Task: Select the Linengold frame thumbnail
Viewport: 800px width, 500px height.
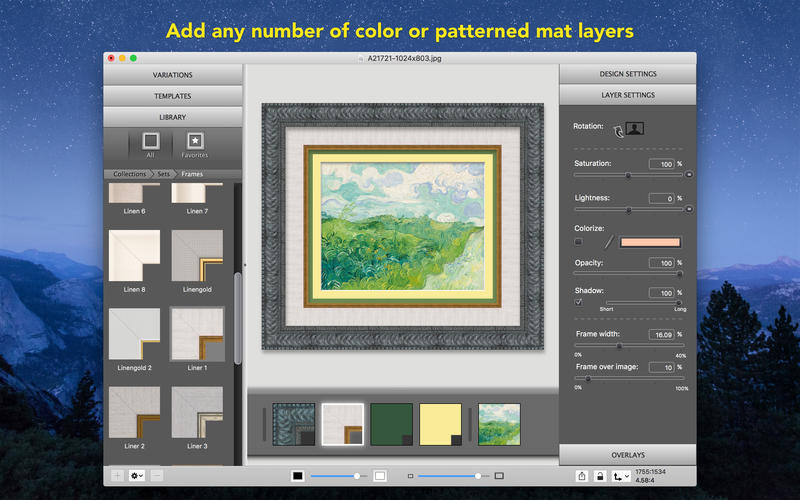Action: (x=197, y=256)
